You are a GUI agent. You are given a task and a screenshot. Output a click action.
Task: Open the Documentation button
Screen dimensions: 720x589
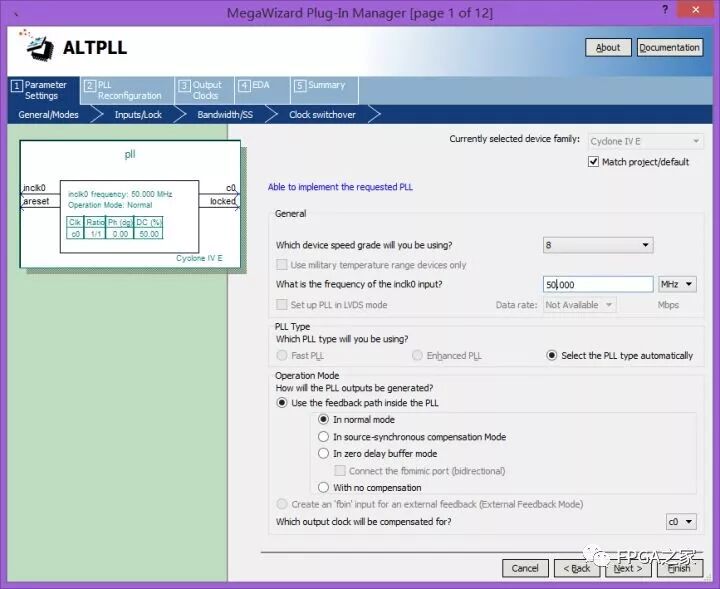669,48
